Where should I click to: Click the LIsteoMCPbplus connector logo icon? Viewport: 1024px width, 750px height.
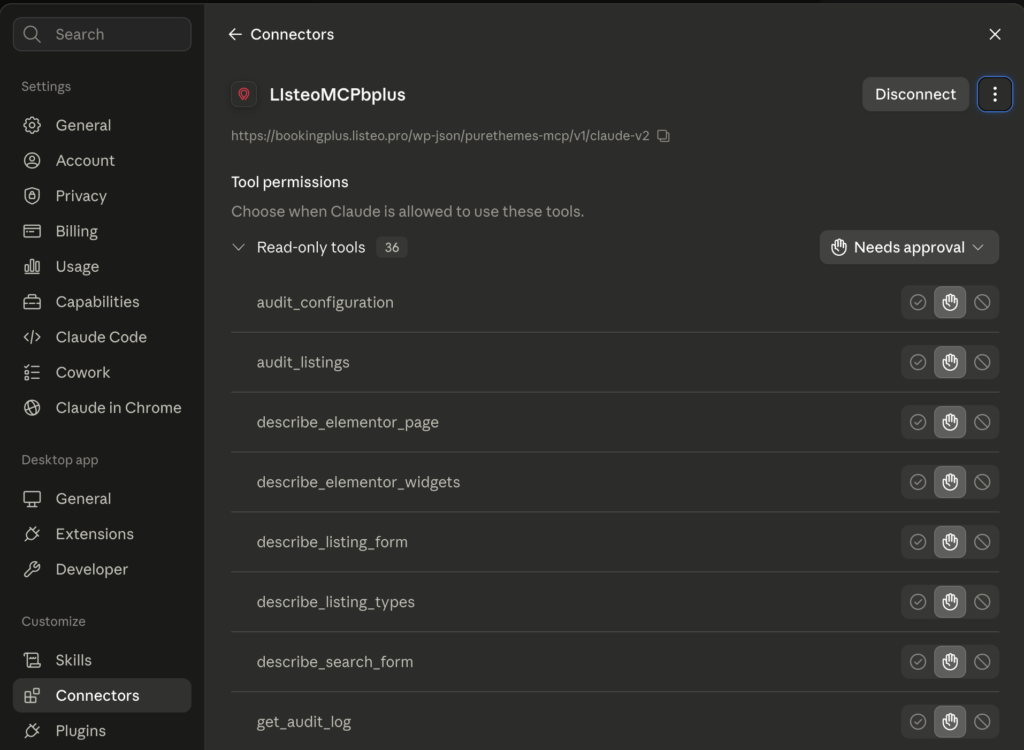[x=244, y=94]
